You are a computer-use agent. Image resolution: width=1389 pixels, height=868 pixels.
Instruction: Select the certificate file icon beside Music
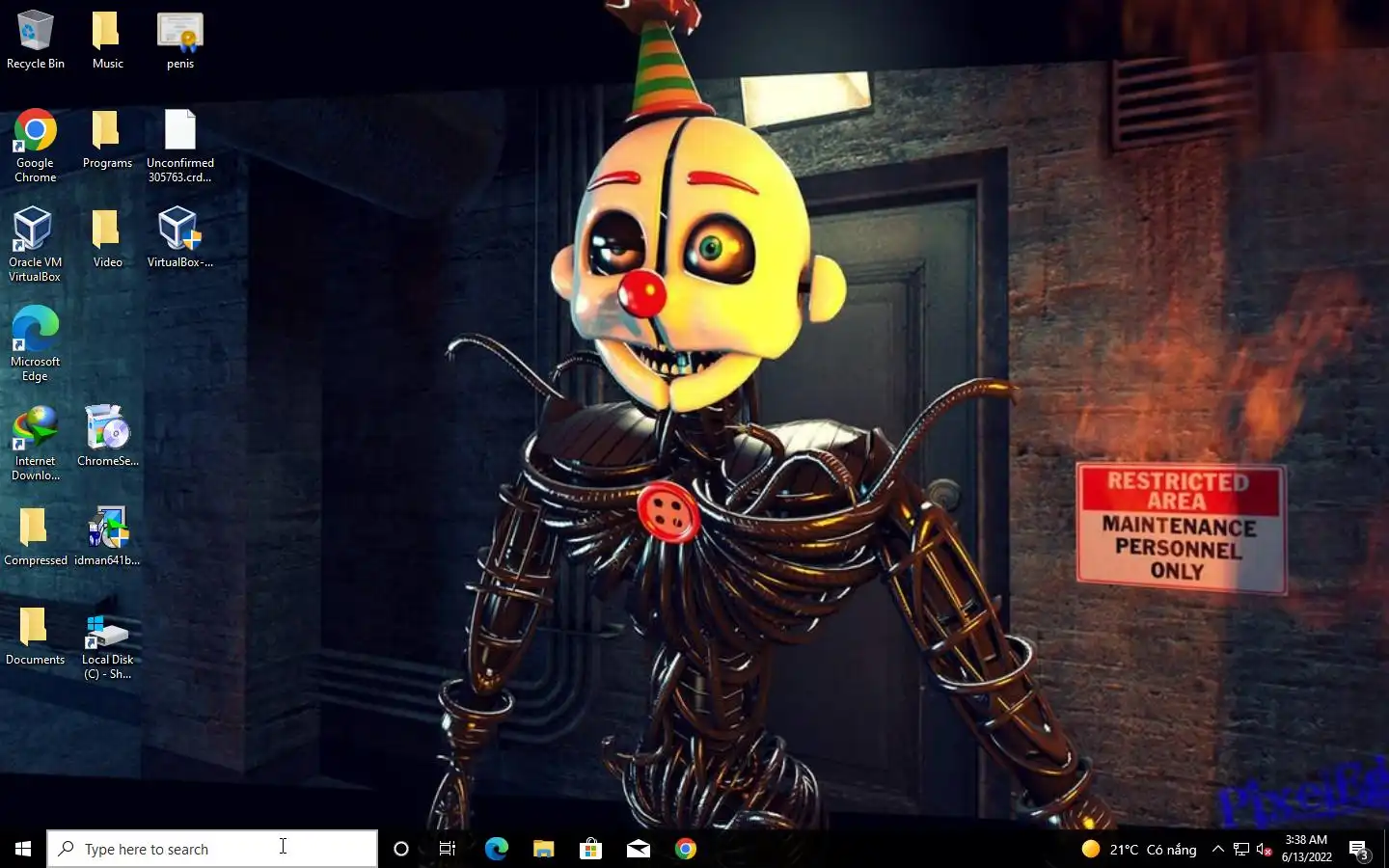[x=180, y=41]
